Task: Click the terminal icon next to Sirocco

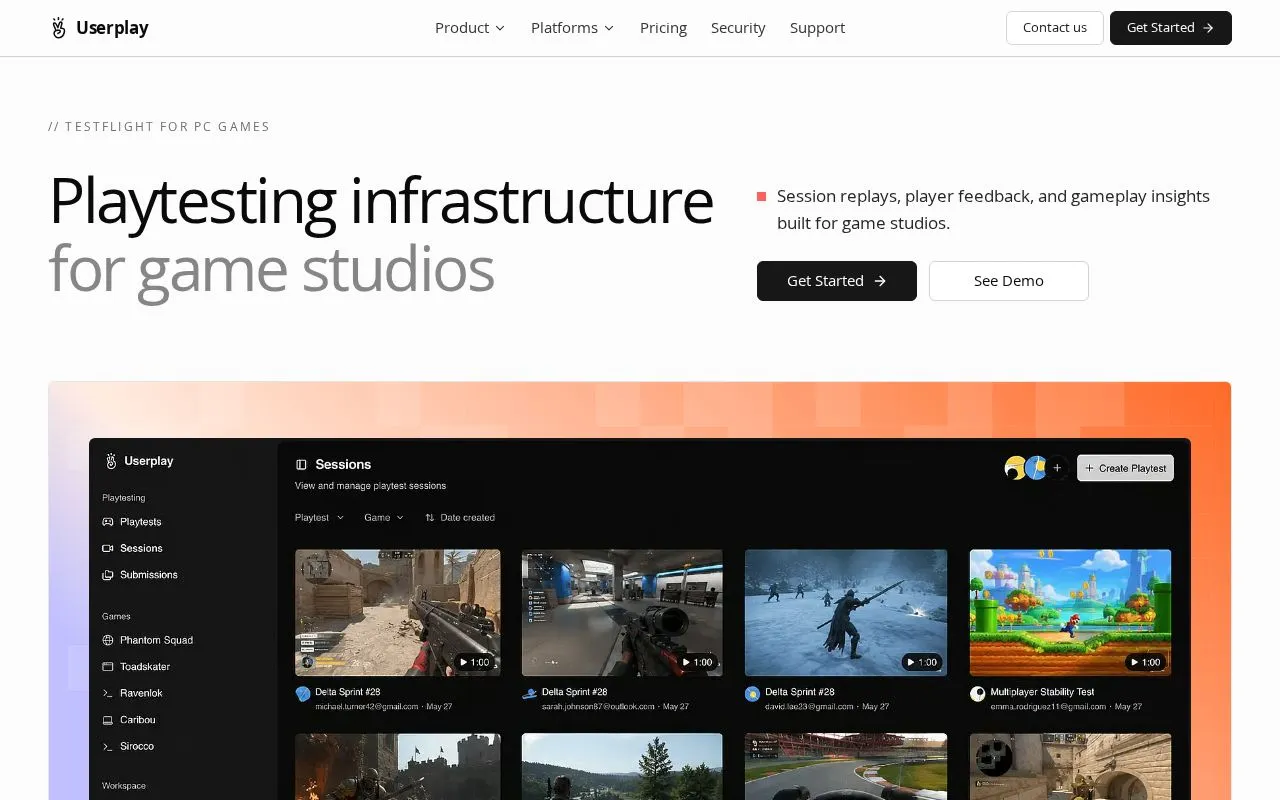Action: coord(108,746)
